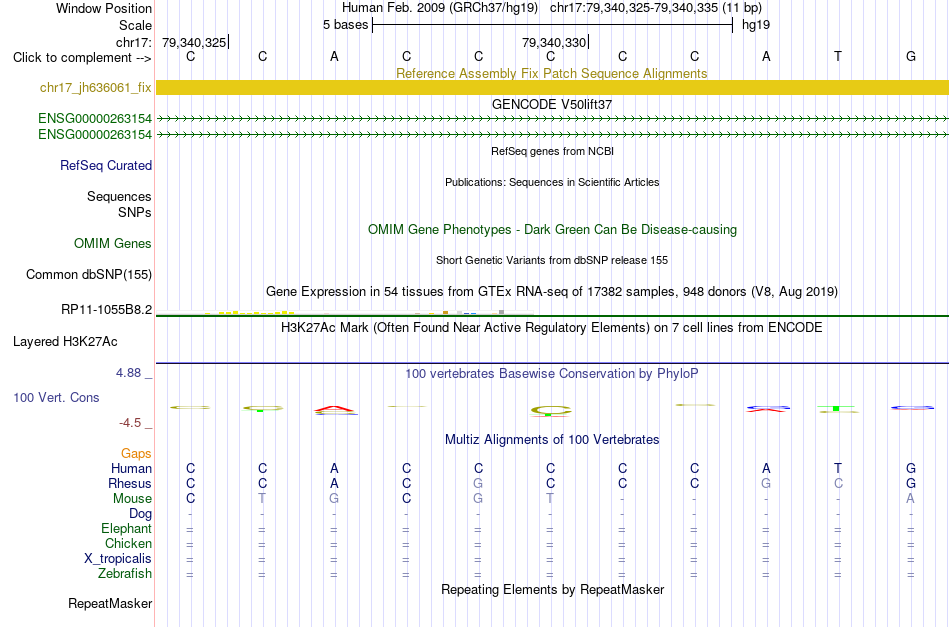Click '100 vertebrates Basewise Conservation by PhyloP' title
This screenshot has width=950, height=627.
[x=552, y=374]
